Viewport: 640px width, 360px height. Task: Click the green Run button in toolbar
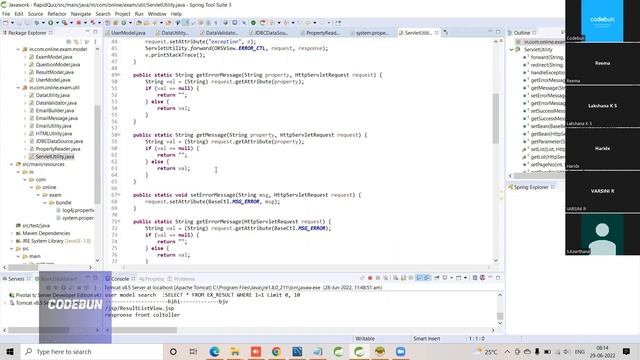(x=50, y=22)
